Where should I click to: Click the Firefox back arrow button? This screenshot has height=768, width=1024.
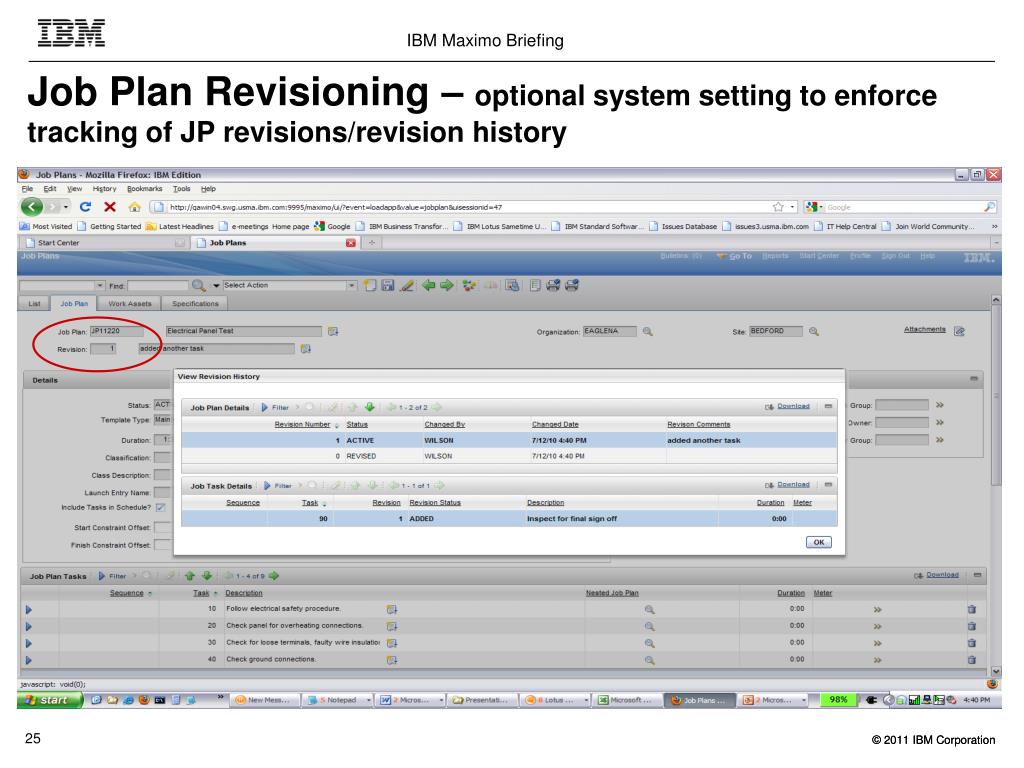pyautogui.click(x=32, y=207)
